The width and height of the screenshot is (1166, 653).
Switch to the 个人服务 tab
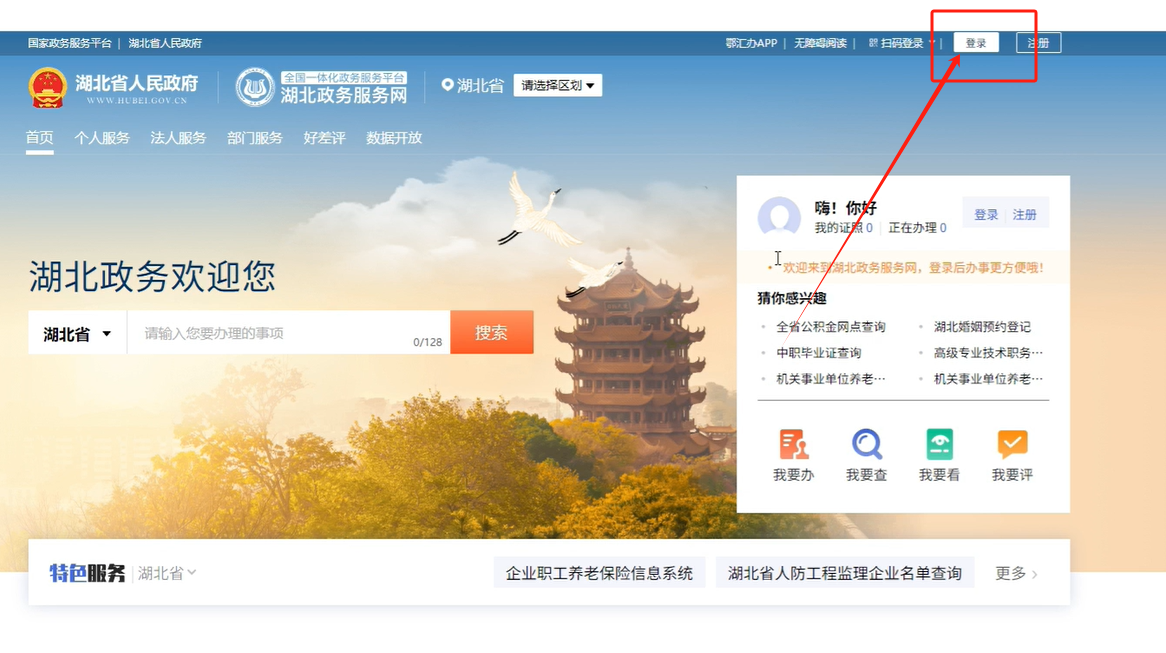coord(102,138)
